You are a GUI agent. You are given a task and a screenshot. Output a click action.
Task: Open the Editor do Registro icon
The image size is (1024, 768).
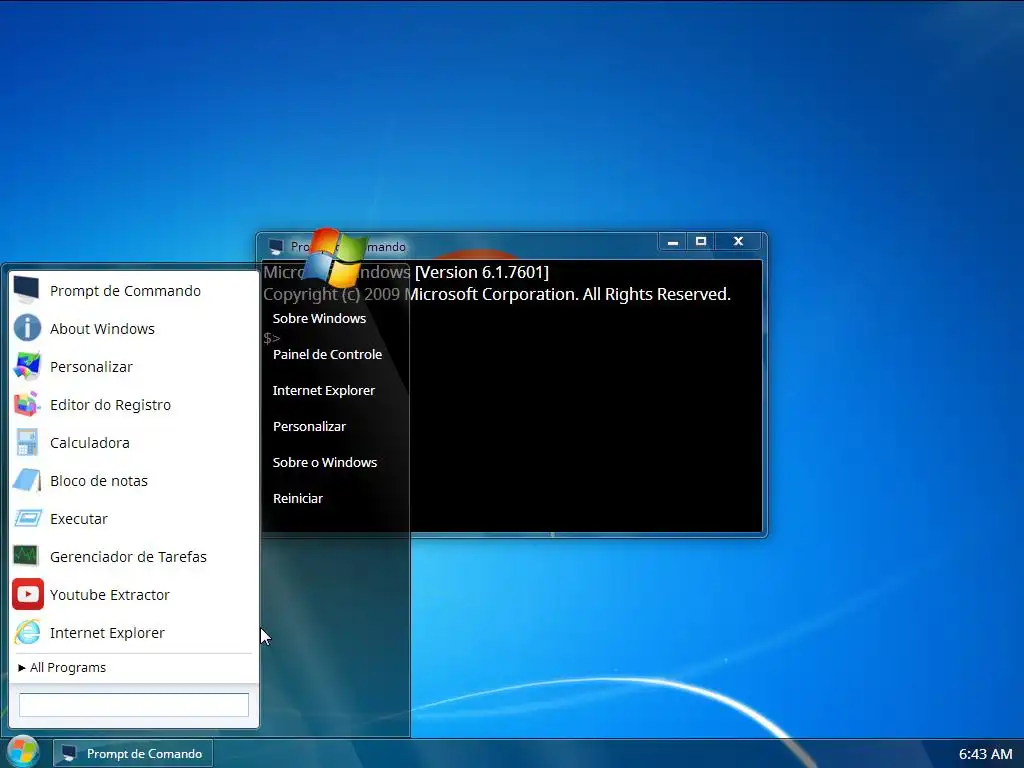pos(27,404)
